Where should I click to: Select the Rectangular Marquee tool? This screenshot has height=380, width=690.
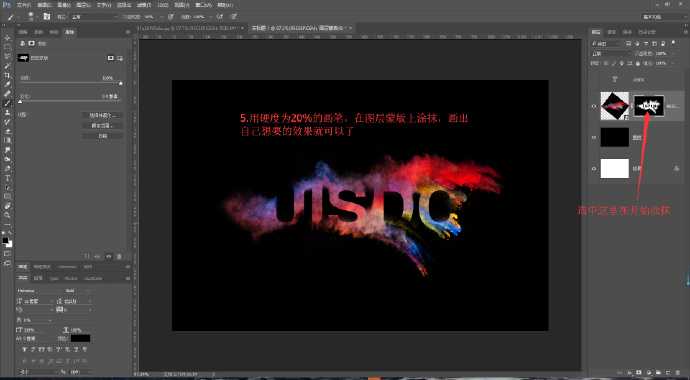click(x=7, y=47)
